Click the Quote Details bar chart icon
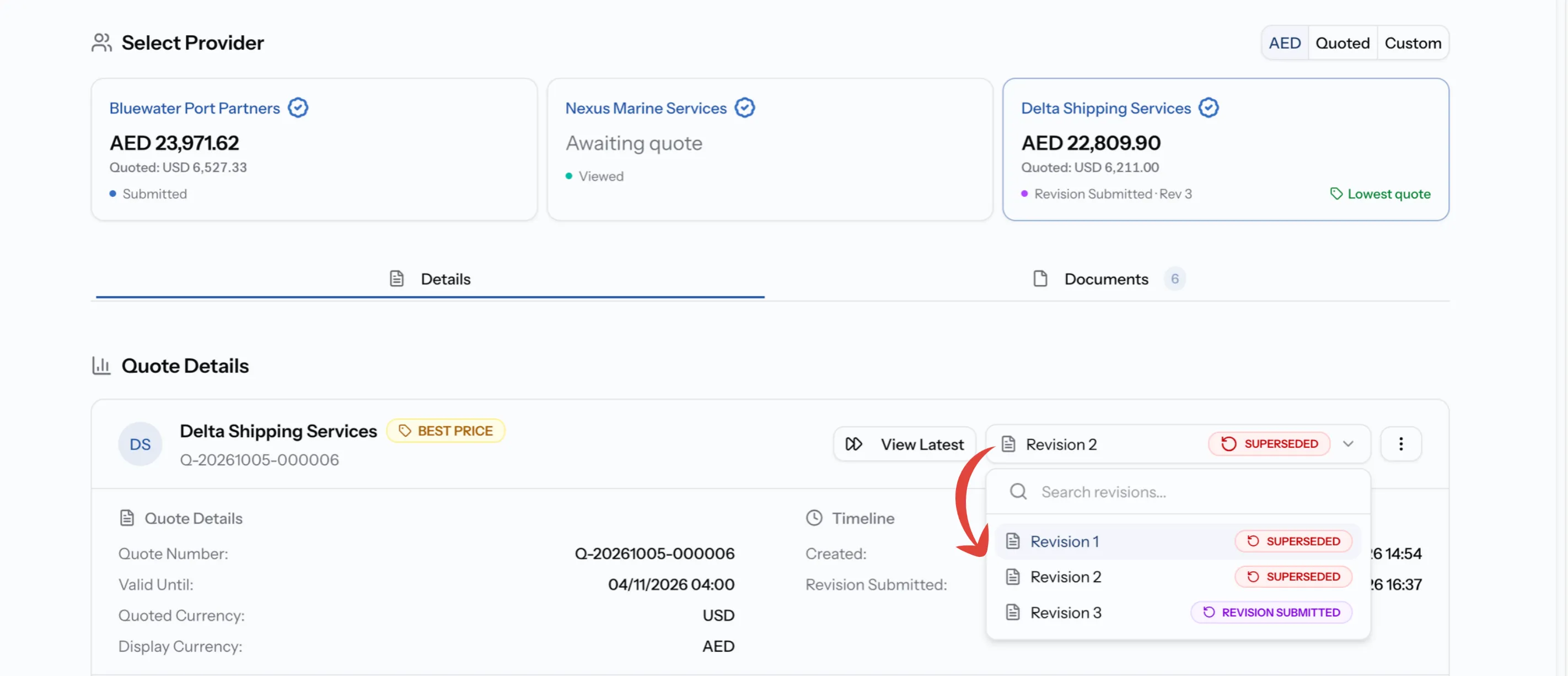Screen dimensions: 1568x676 point(101,366)
